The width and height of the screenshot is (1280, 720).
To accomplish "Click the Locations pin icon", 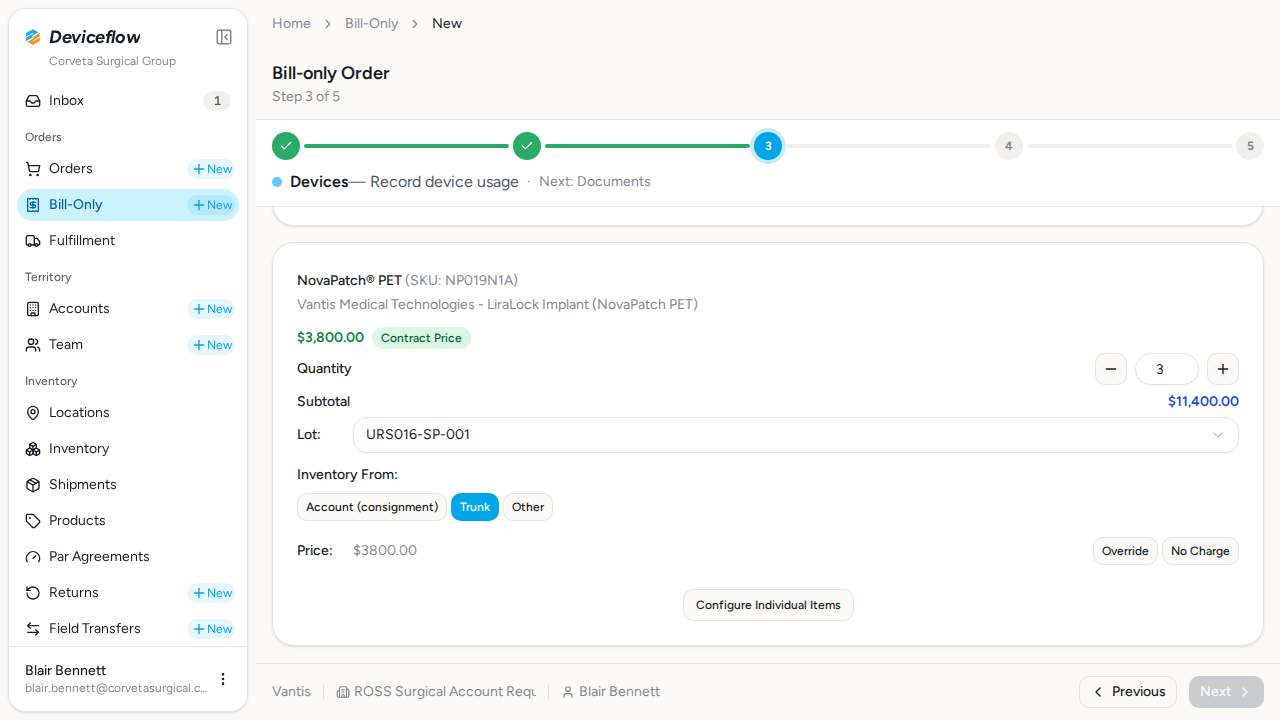I will 33,413.
